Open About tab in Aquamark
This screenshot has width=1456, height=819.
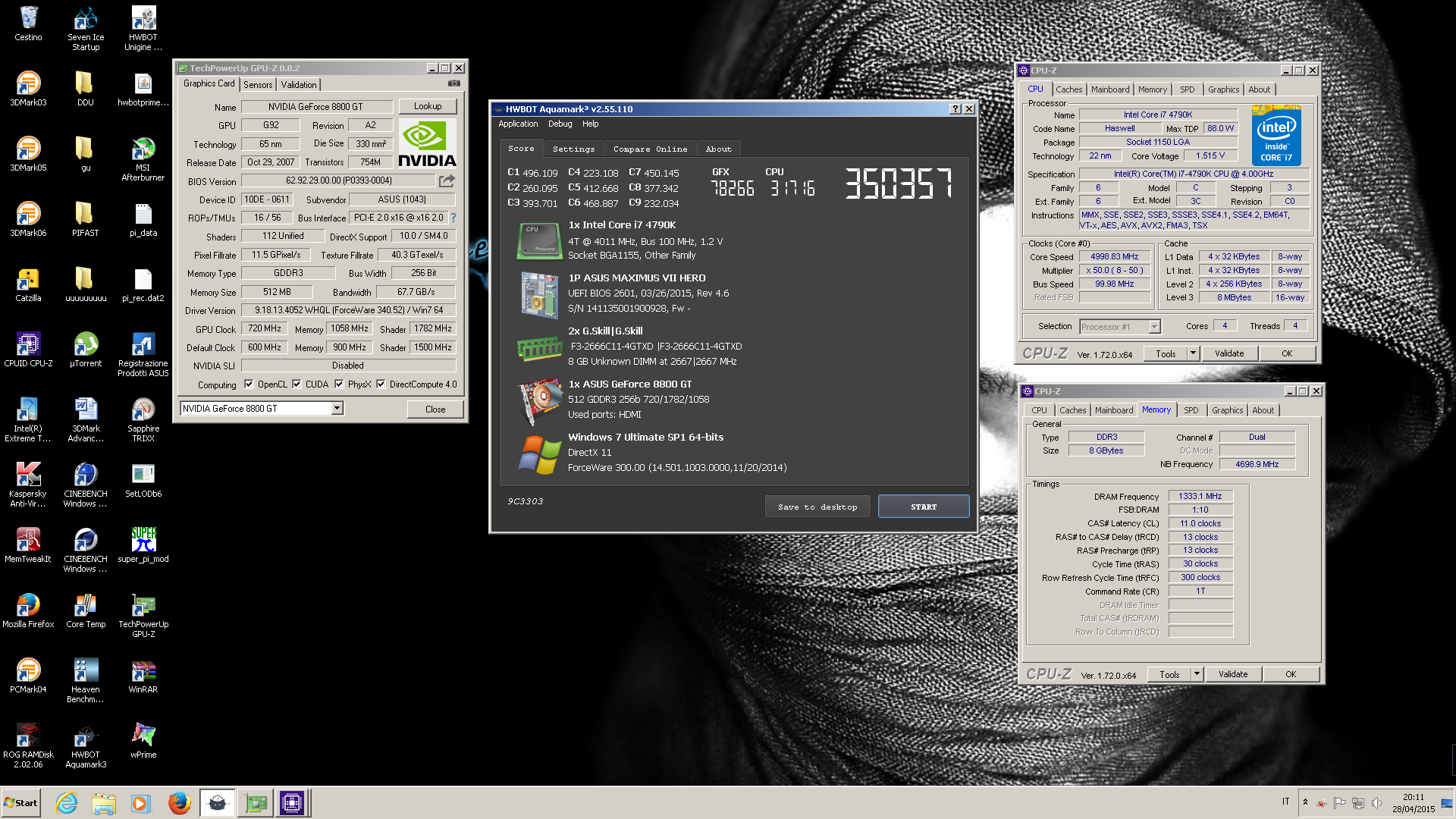(x=718, y=149)
